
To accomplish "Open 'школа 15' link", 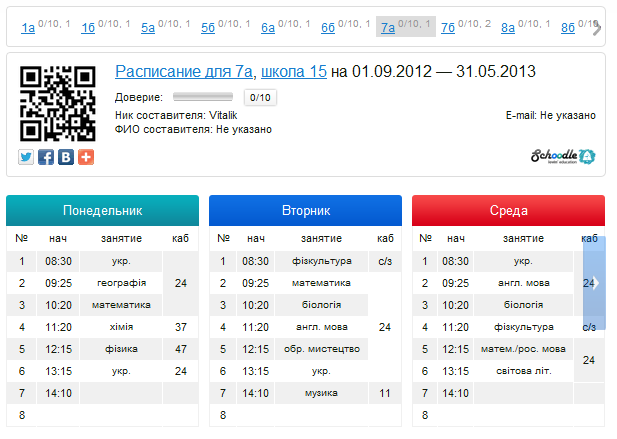I will coord(294,72).
